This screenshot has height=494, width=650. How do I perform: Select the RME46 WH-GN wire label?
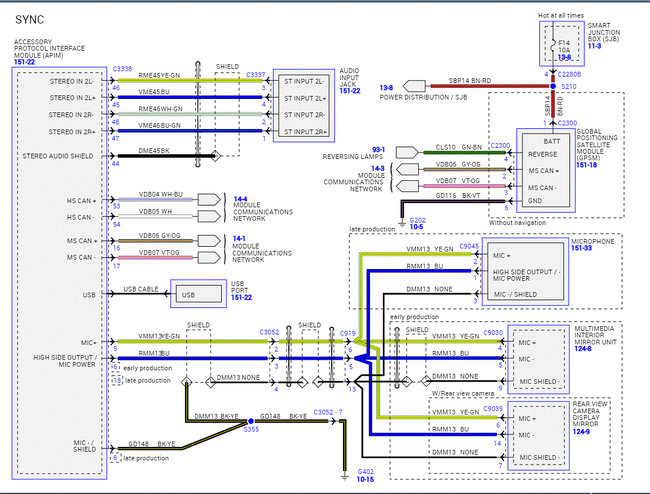point(160,109)
